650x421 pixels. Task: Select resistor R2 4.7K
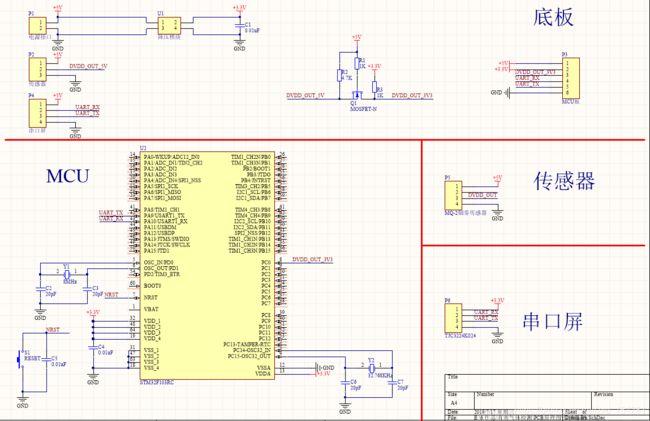pyautogui.click(x=340, y=75)
